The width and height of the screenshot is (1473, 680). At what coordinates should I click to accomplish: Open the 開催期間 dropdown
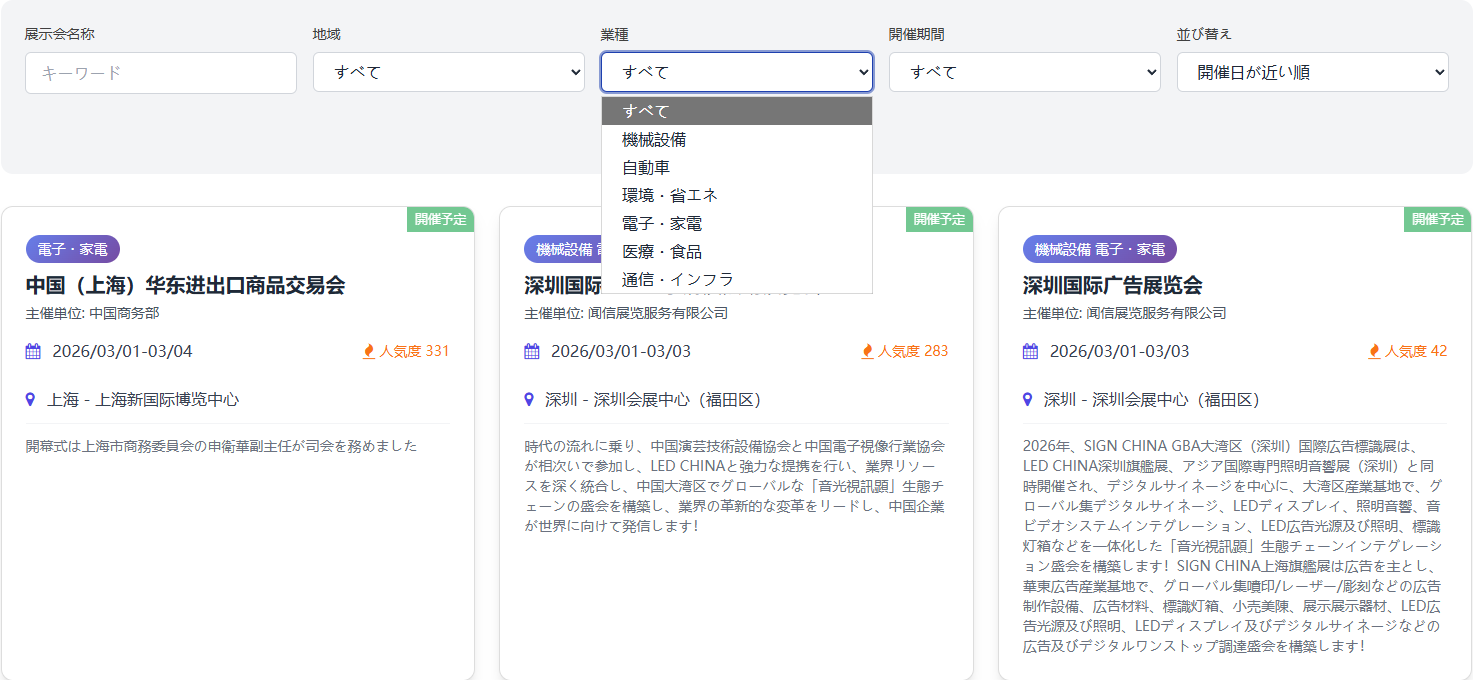(x=1024, y=72)
